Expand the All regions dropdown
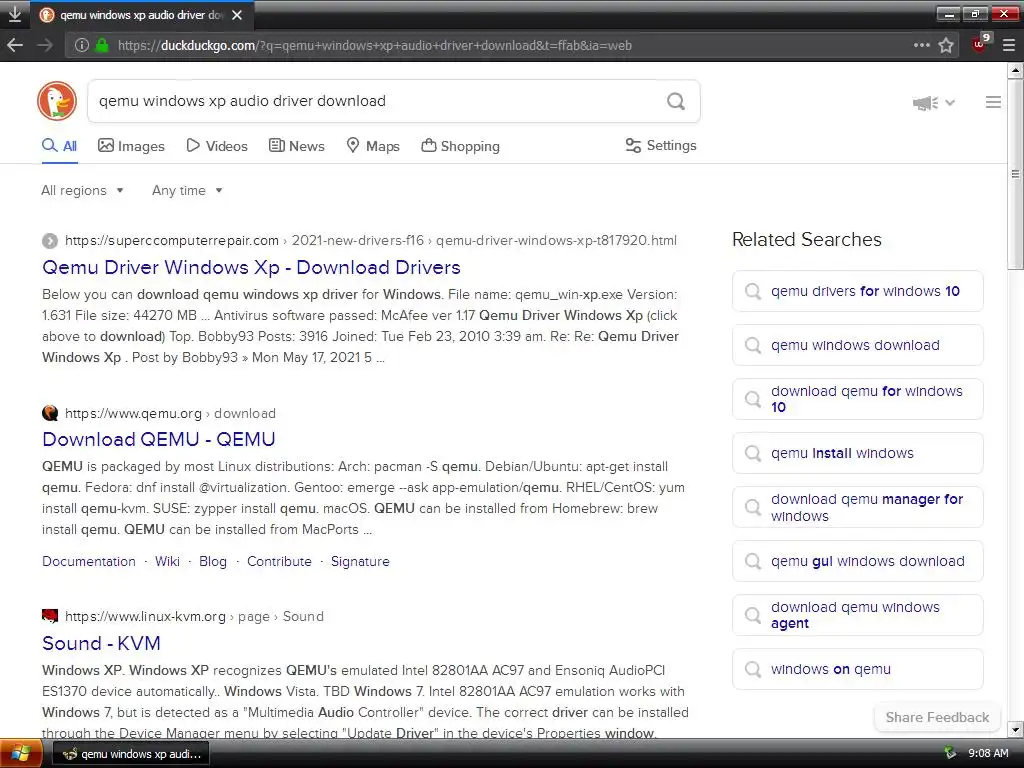Image resolution: width=1024 pixels, height=768 pixels. pyautogui.click(x=82, y=190)
